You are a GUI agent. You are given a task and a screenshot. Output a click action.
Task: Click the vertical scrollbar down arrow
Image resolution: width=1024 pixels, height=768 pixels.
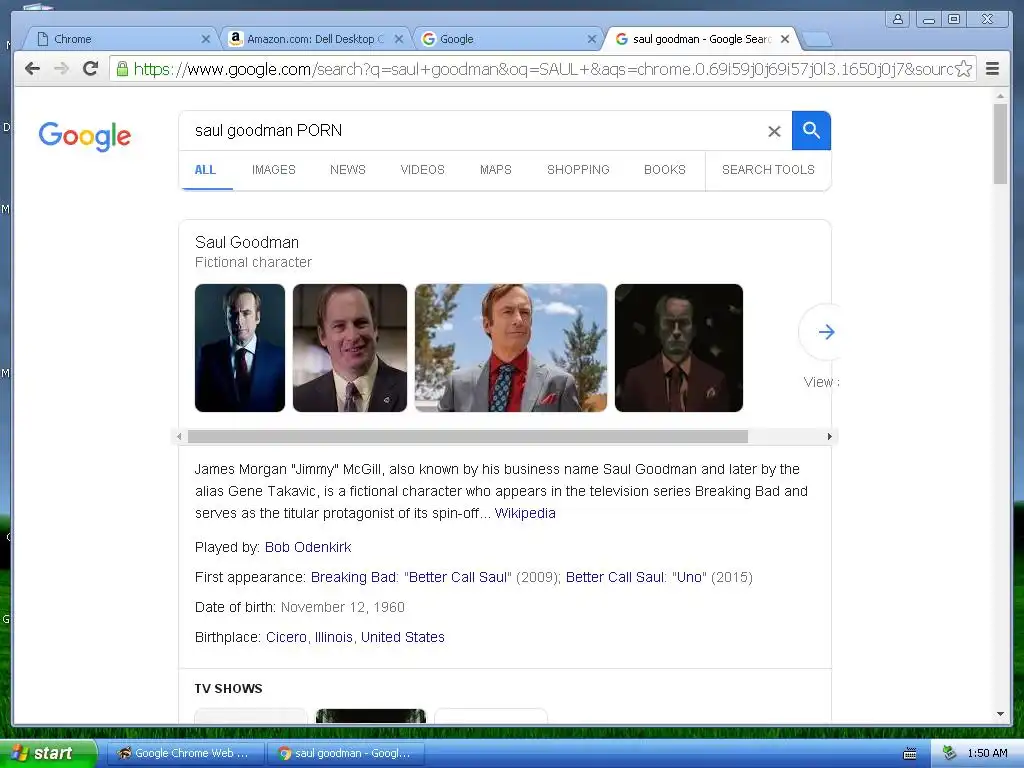[1000, 714]
